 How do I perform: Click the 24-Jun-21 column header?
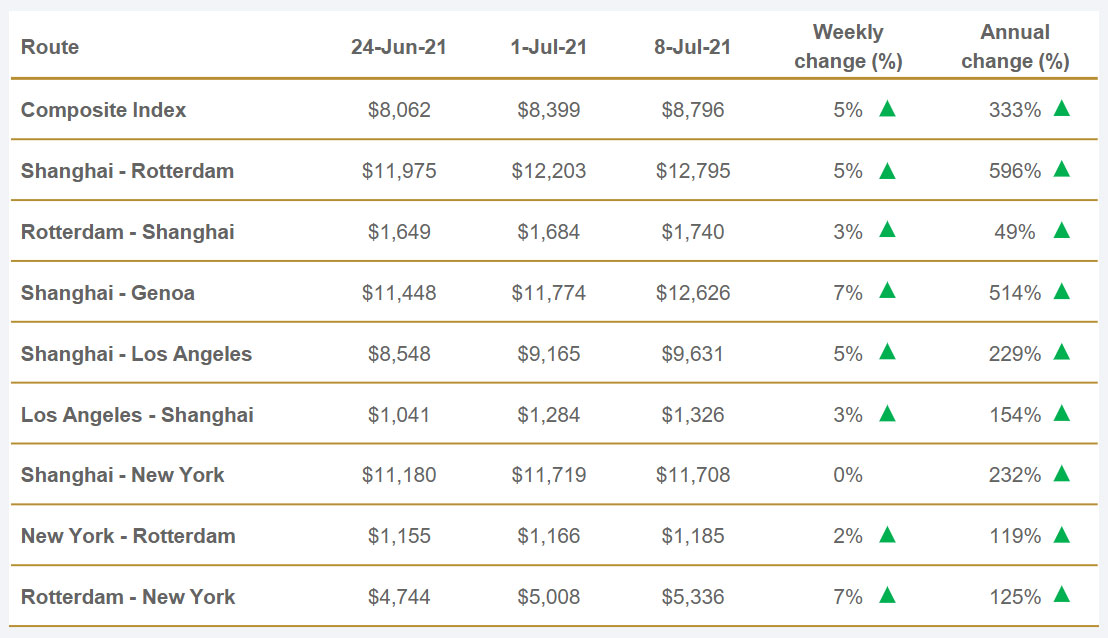[399, 47]
